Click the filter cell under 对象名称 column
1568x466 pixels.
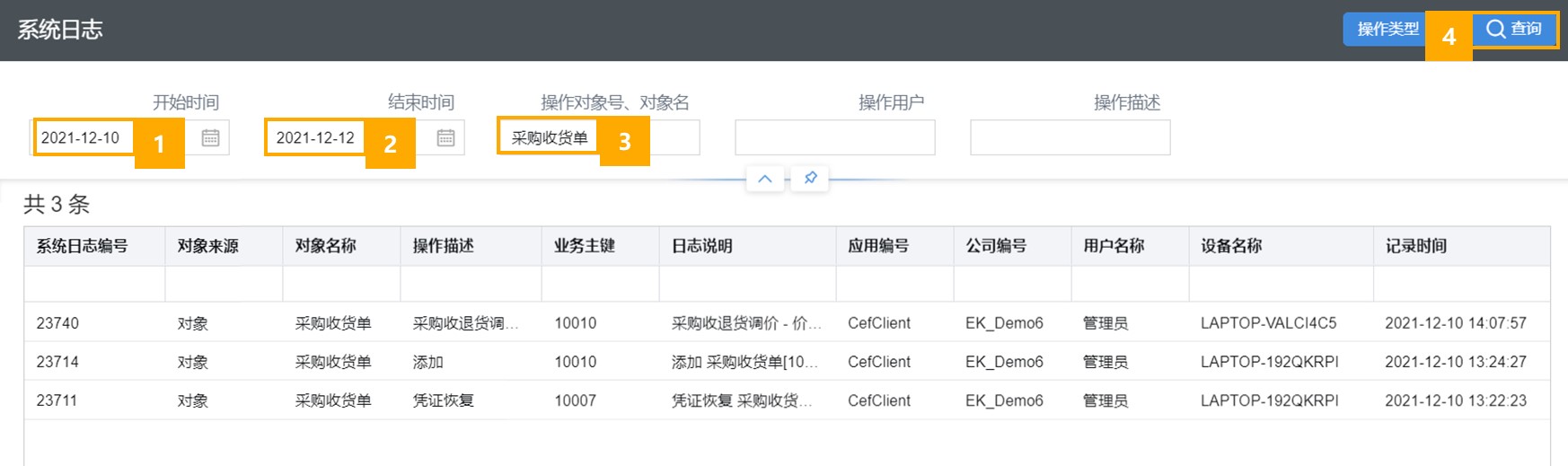click(x=341, y=284)
